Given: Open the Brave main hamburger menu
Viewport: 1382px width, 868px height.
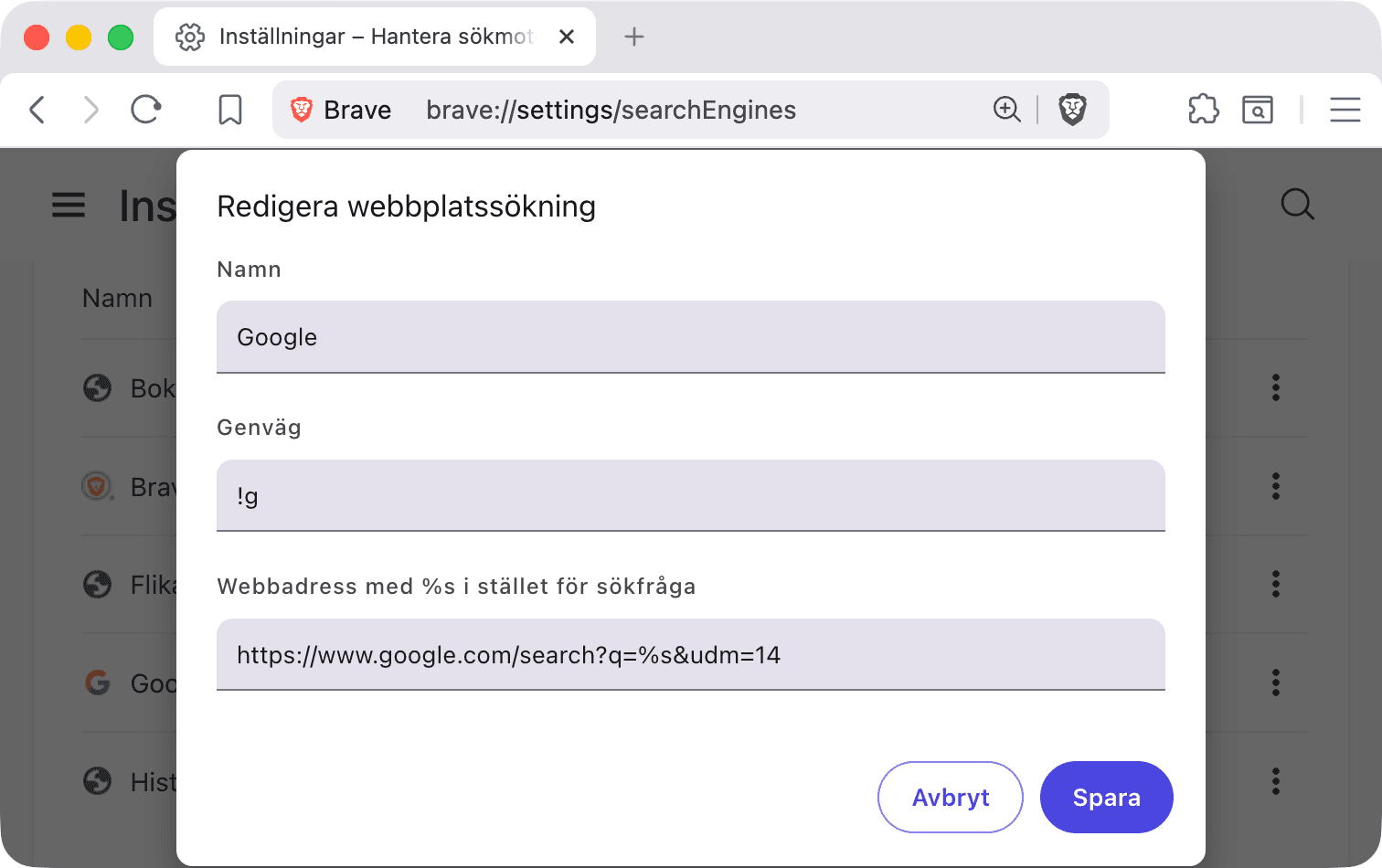Looking at the screenshot, I should [1345, 110].
